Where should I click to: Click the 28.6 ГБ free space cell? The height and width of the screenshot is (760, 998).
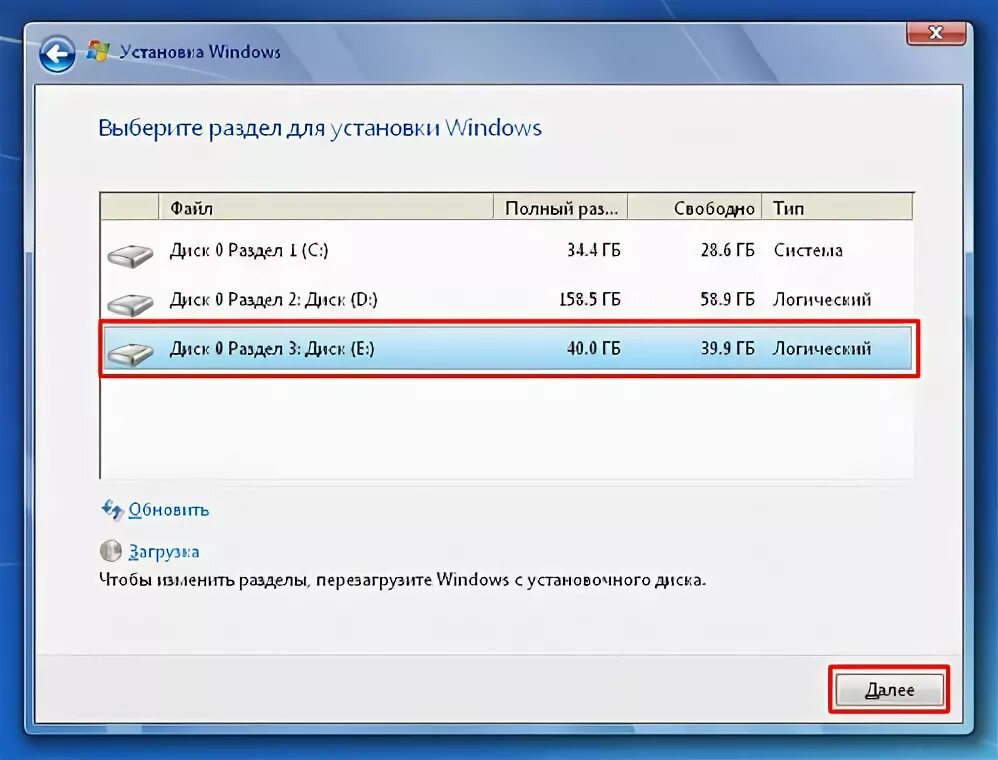727,250
